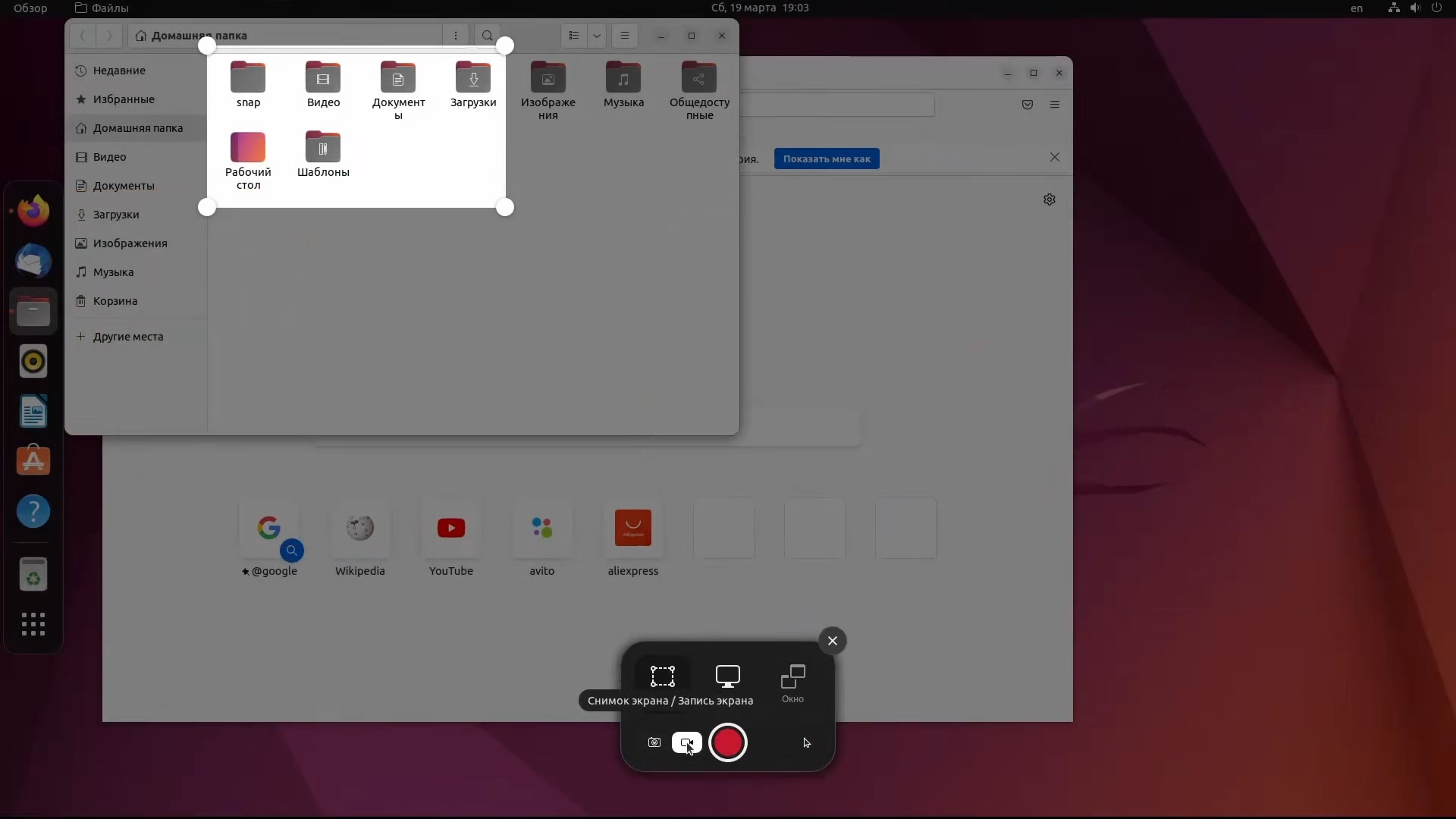Start recording with the red capture button

(x=728, y=742)
